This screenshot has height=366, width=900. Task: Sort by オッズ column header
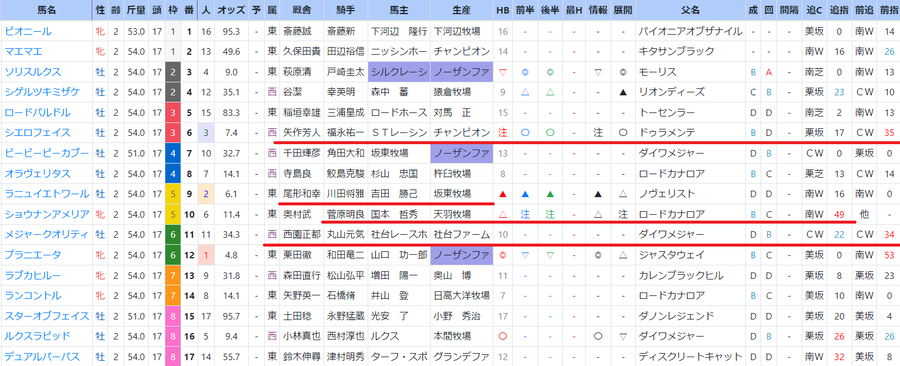232,10
